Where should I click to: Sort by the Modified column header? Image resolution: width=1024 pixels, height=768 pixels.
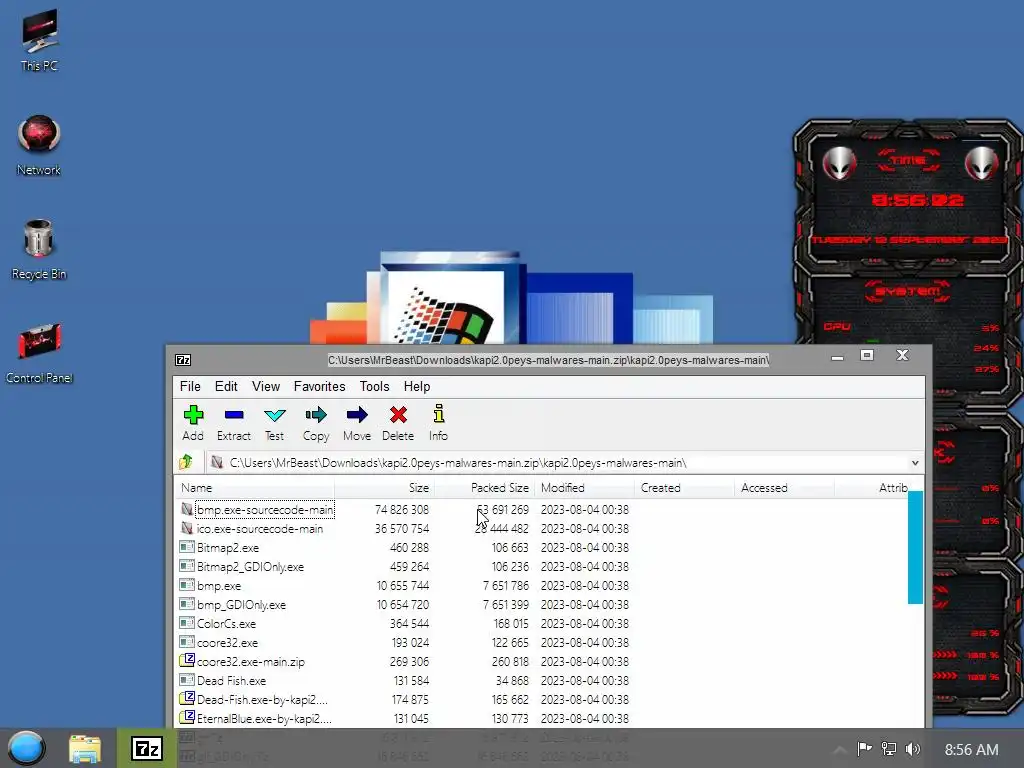click(x=584, y=488)
